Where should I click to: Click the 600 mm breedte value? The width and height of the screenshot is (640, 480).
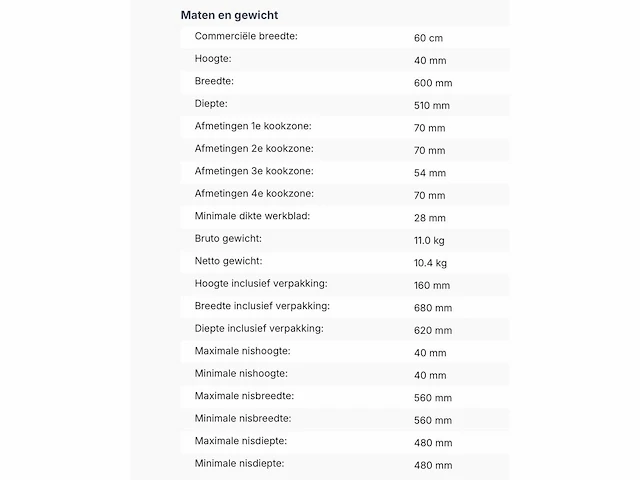coord(433,83)
